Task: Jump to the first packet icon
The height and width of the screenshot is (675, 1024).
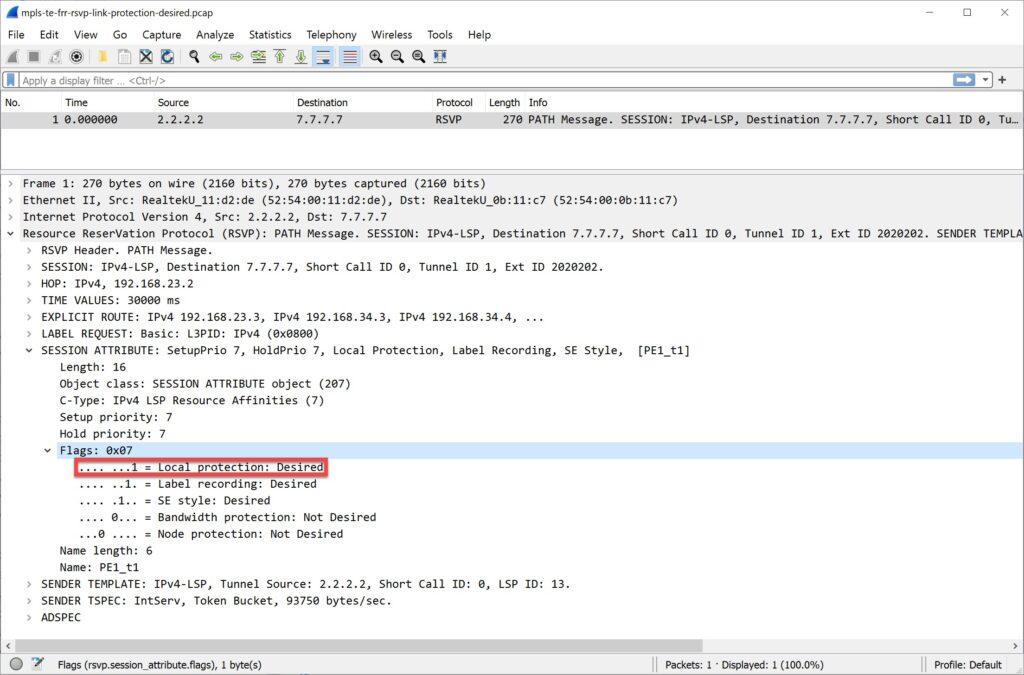Action: [x=280, y=57]
